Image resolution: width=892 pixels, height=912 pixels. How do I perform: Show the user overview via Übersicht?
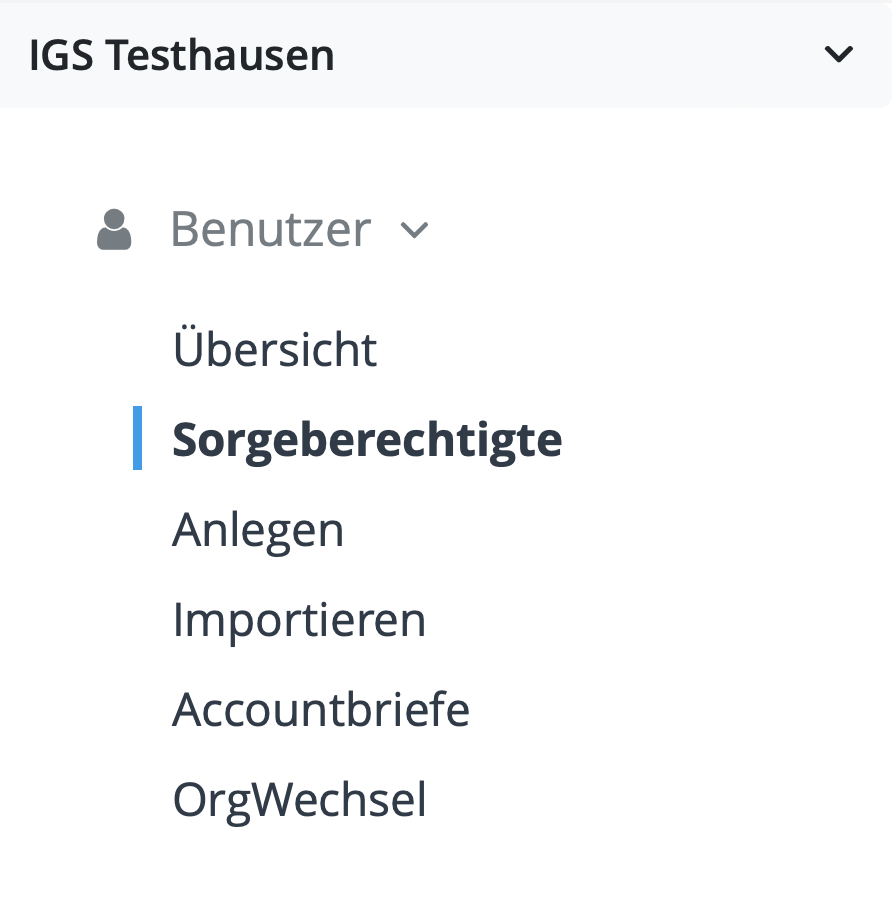275,350
